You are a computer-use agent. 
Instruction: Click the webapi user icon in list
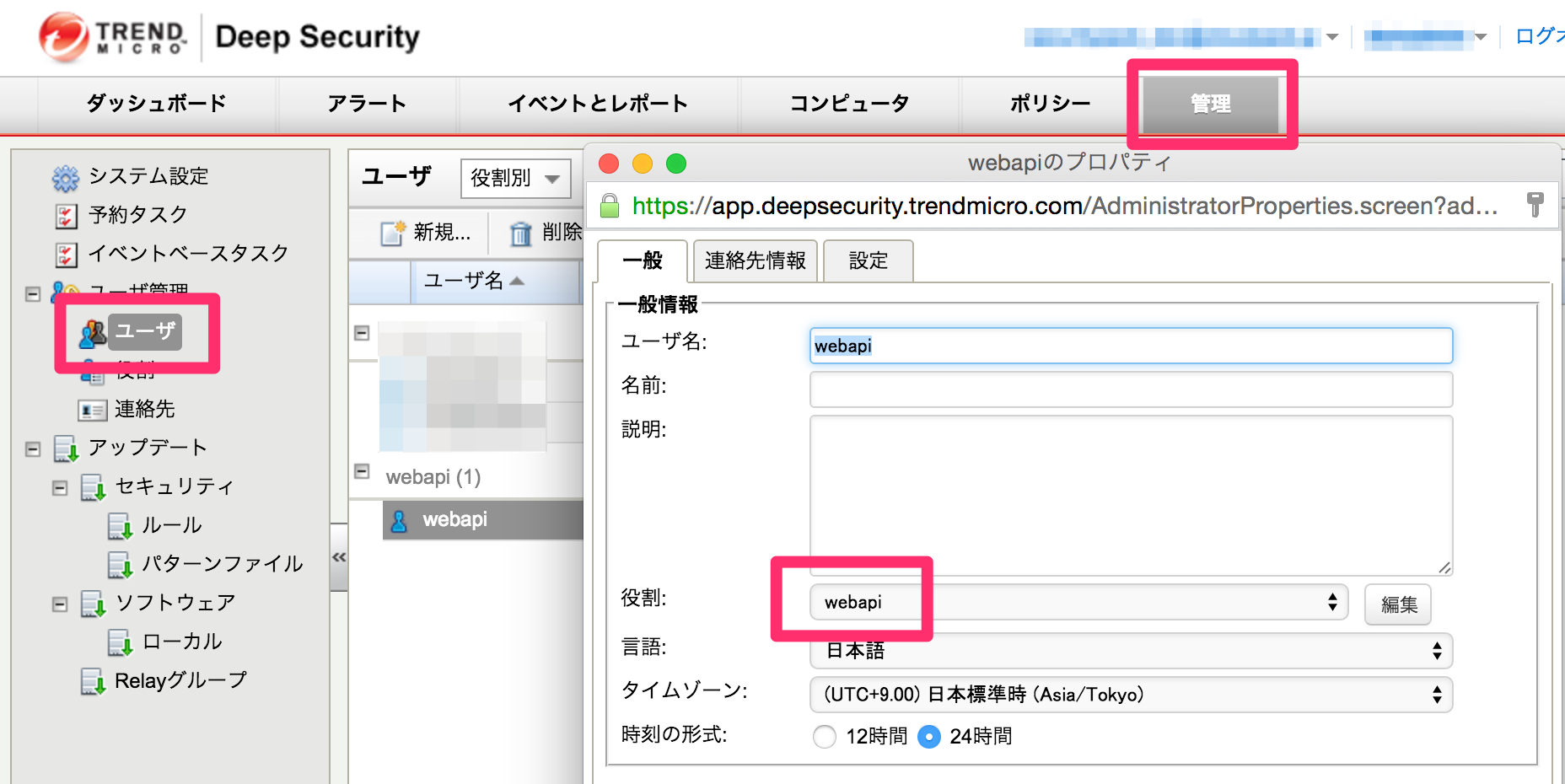[x=400, y=521]
